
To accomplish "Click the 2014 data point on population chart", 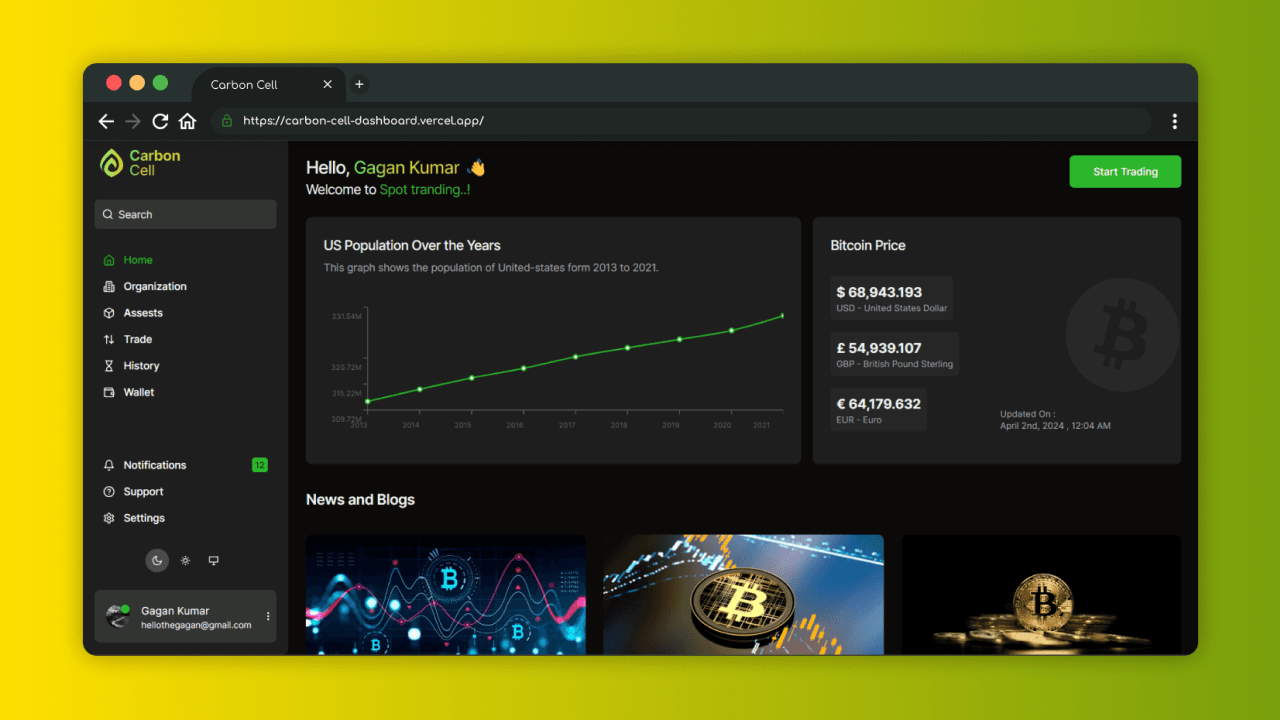I will [x=419, y=389].
